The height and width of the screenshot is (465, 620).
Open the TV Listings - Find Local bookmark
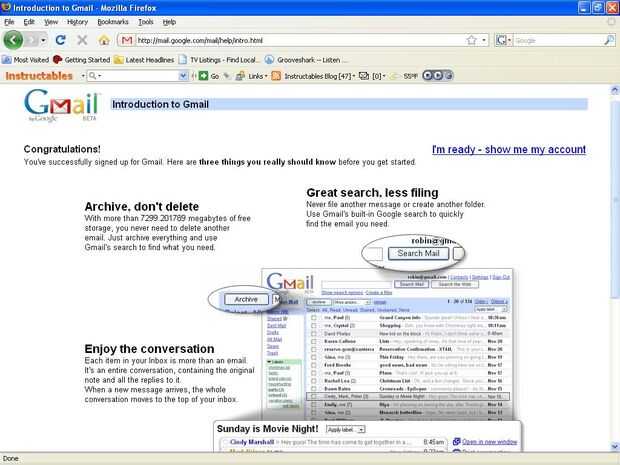pyautogui.click(x=219, y=60)
